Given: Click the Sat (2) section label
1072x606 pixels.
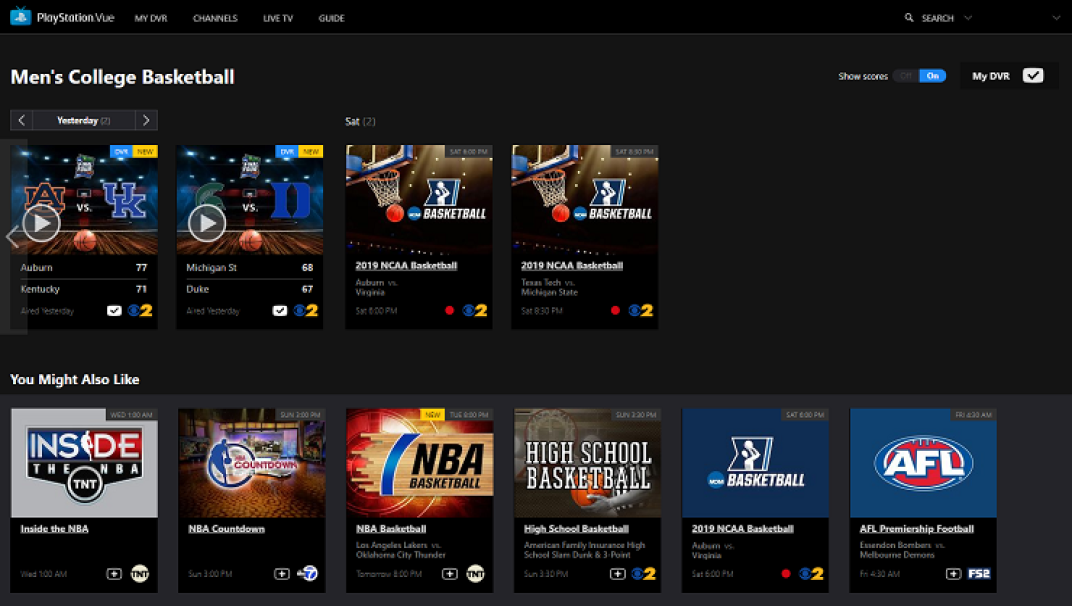Looking at the screenshot, I should point(360,122).
